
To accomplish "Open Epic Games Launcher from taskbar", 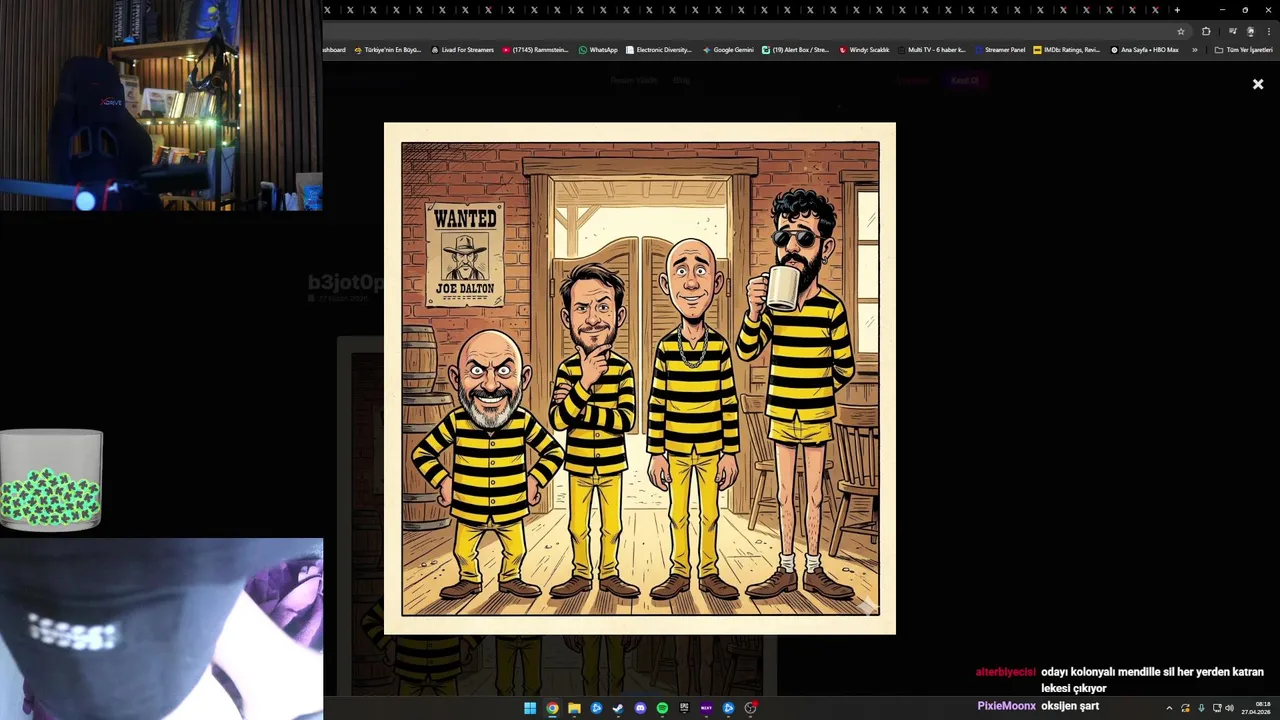I will click(684, 708).
